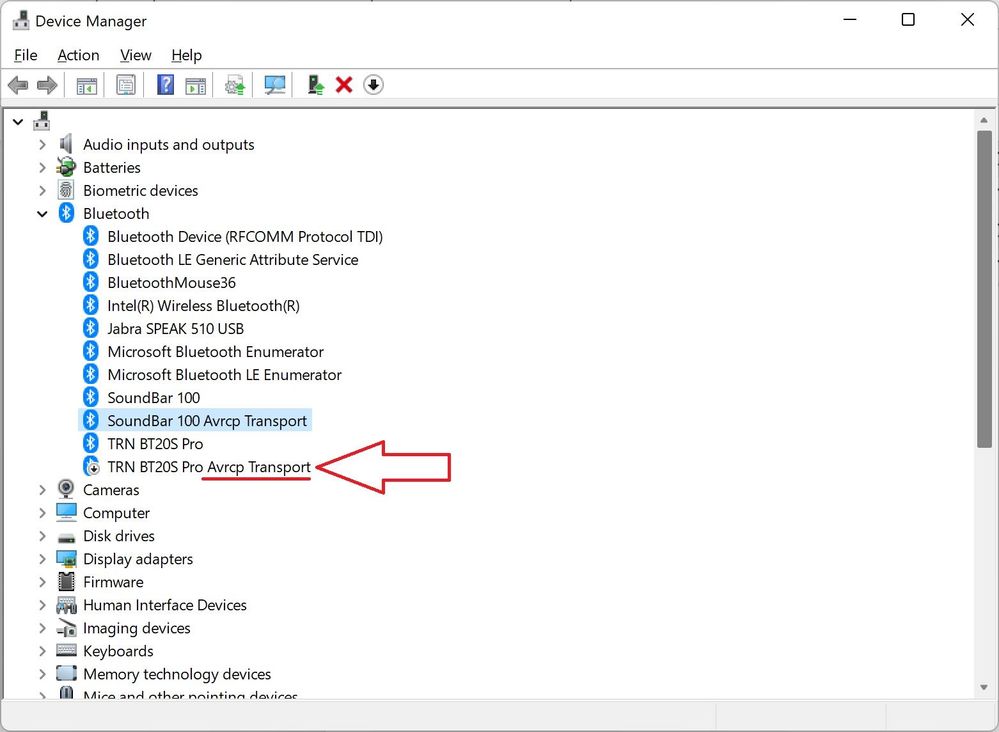Expand the Imaging devices category

[42, 628]
